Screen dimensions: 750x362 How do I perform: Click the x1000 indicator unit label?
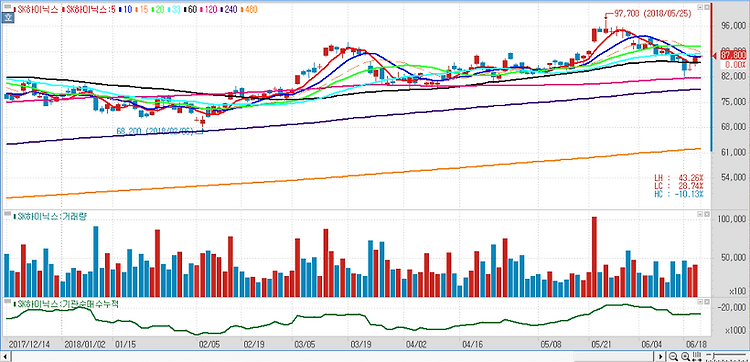(x=736, y=330)
